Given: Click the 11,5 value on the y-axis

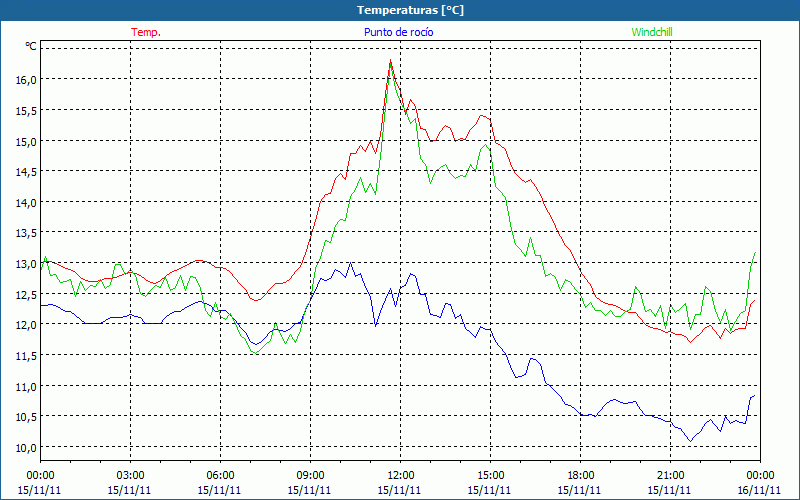Looking at the screenshot, I should point(26,356).
